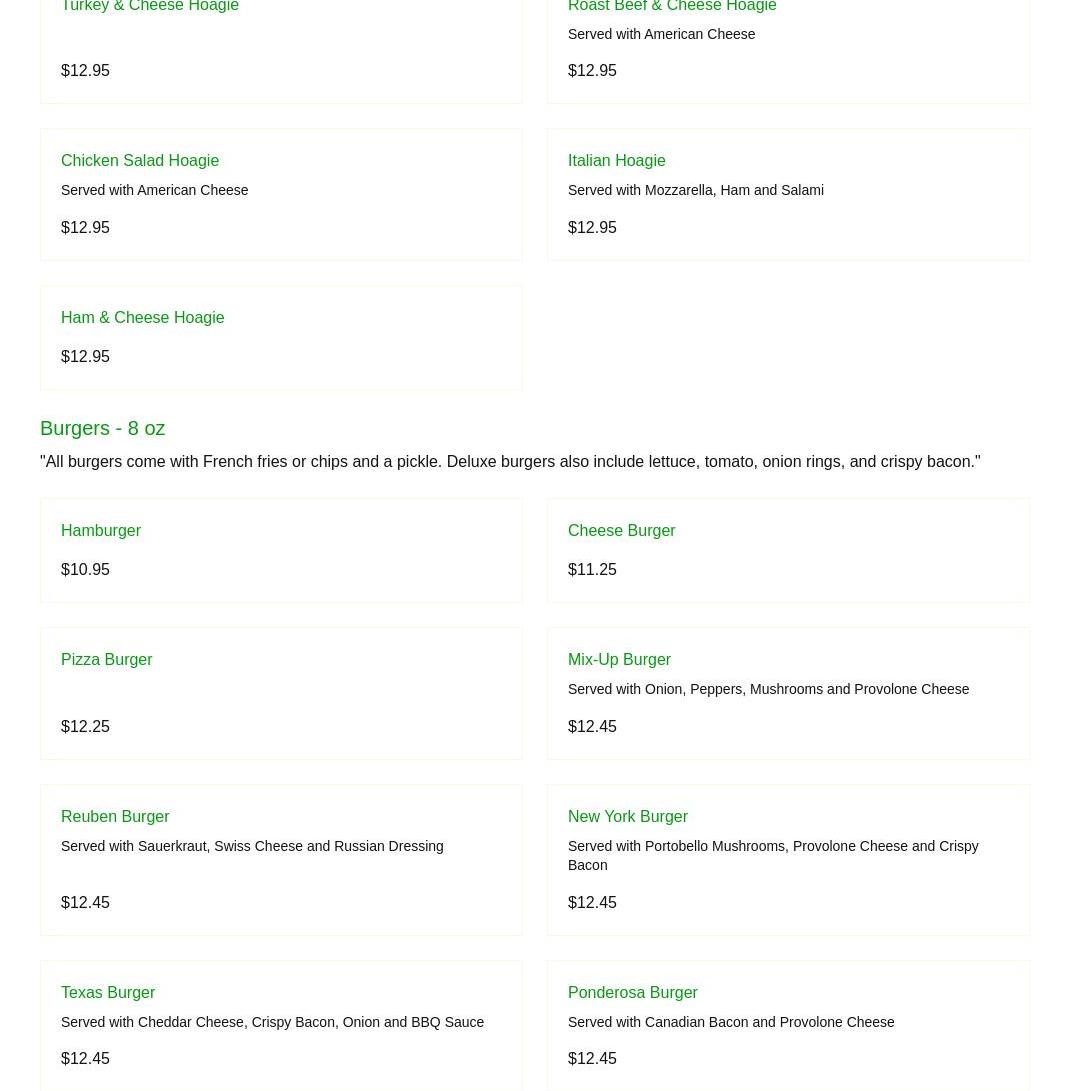Pick the Pizza Burger item
Viewport: 1070px width, 1091px height.
pyautogui.click(x=106, y=659)
